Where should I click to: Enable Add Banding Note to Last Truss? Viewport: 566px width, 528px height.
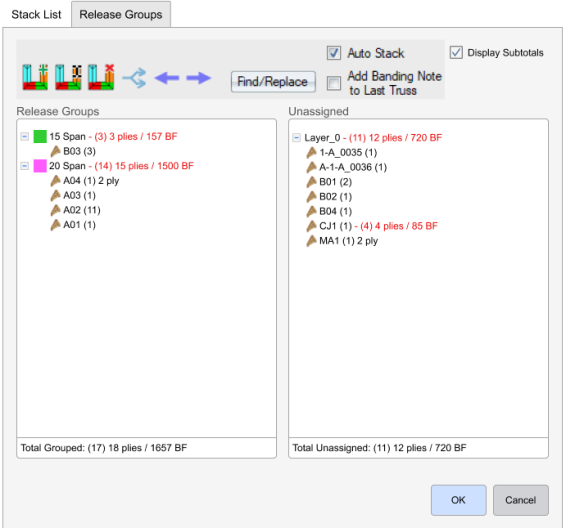tap(334, 83)
